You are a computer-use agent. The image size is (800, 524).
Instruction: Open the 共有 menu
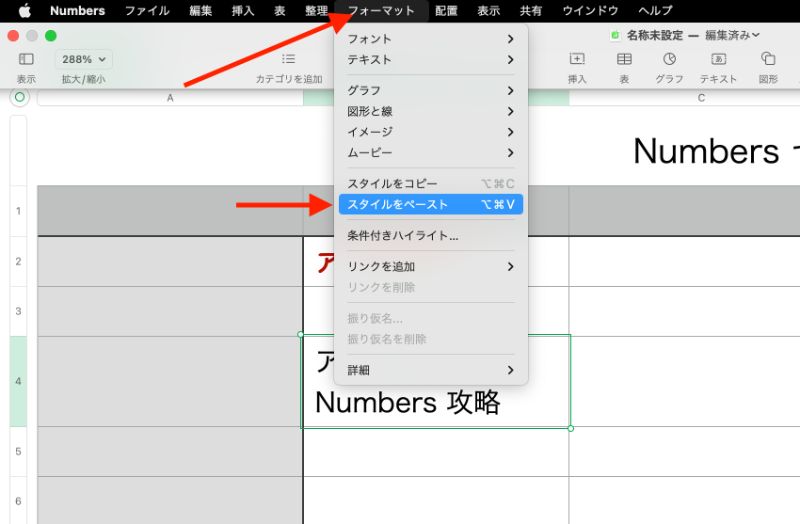pyautogui.click(x=531, y=10)
